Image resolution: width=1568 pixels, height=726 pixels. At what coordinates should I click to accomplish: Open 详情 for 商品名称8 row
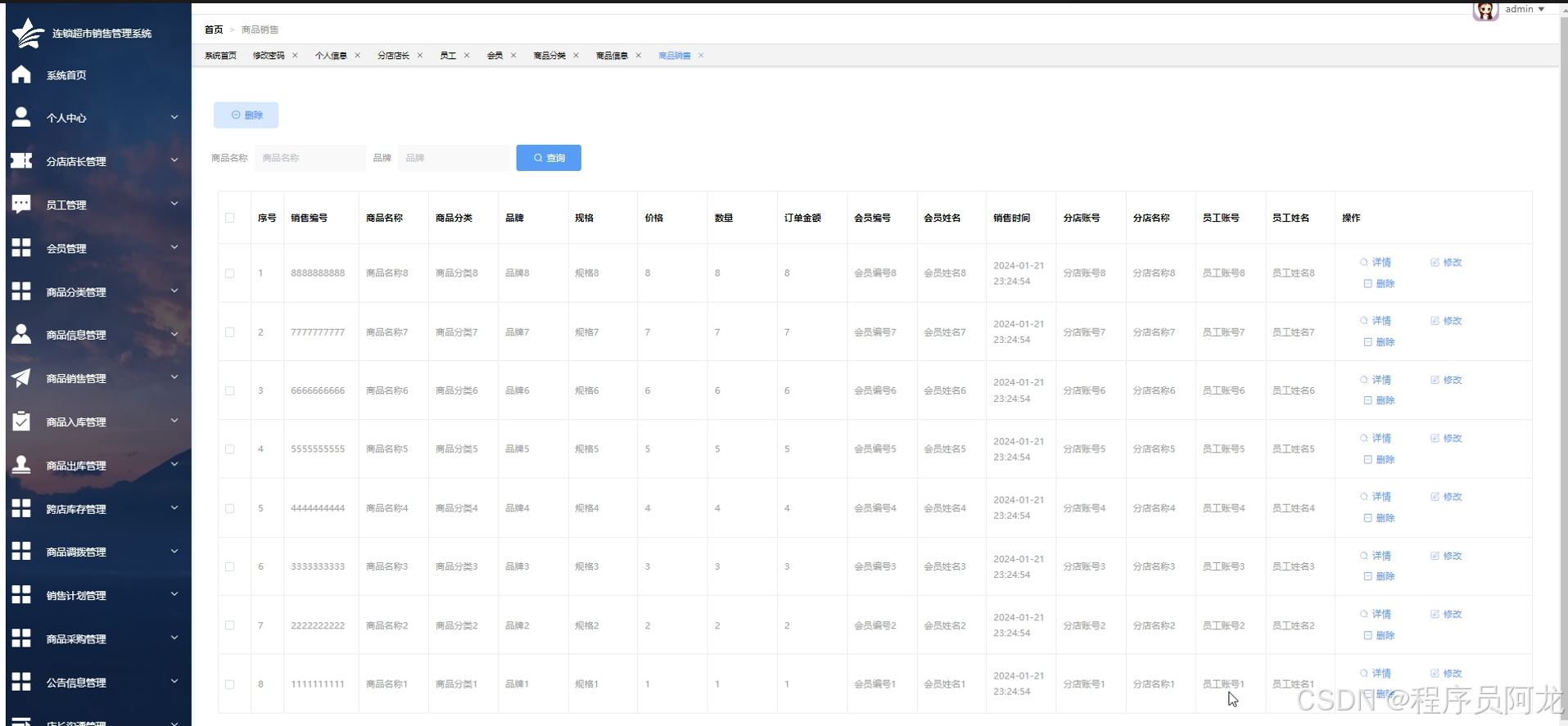point(1376,263)
